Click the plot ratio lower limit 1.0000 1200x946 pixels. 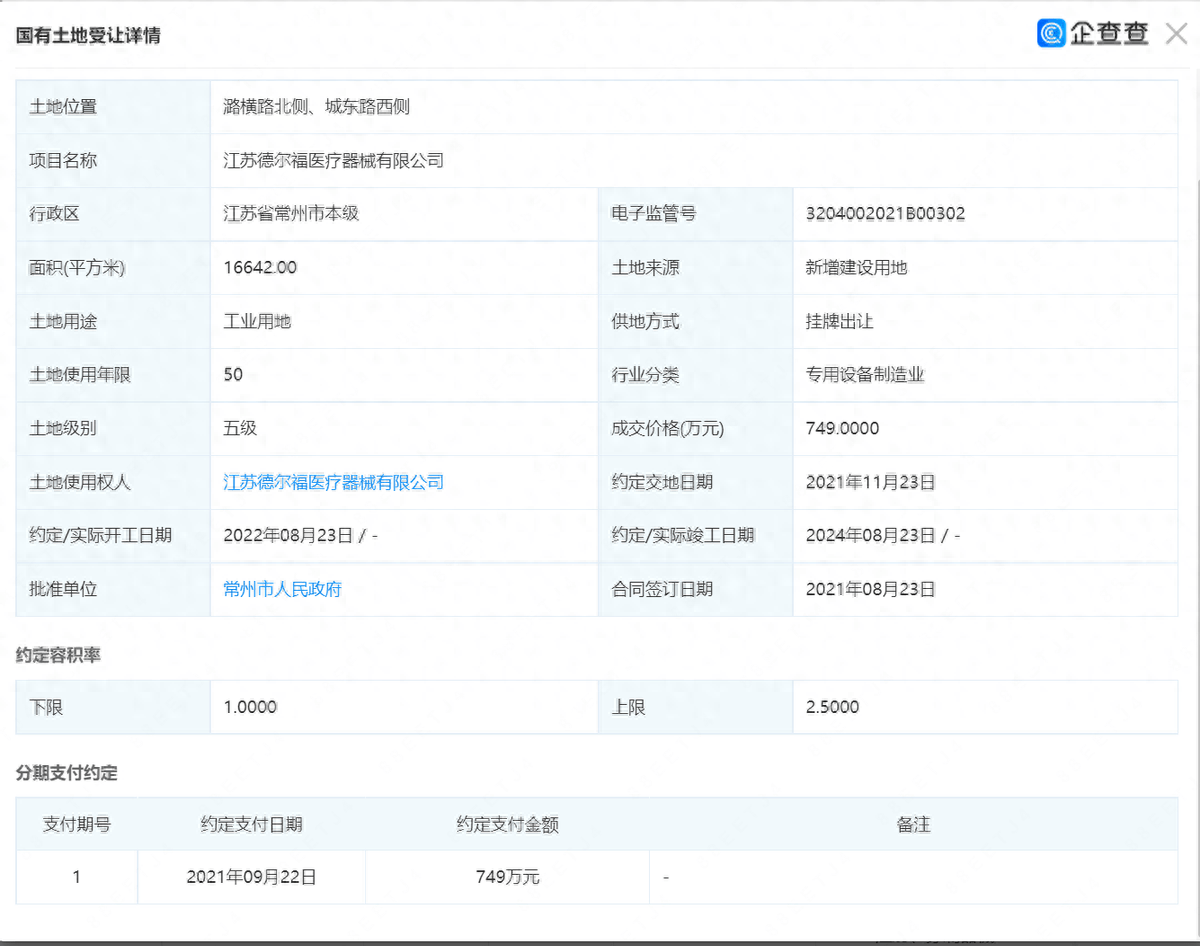[250, 707]
